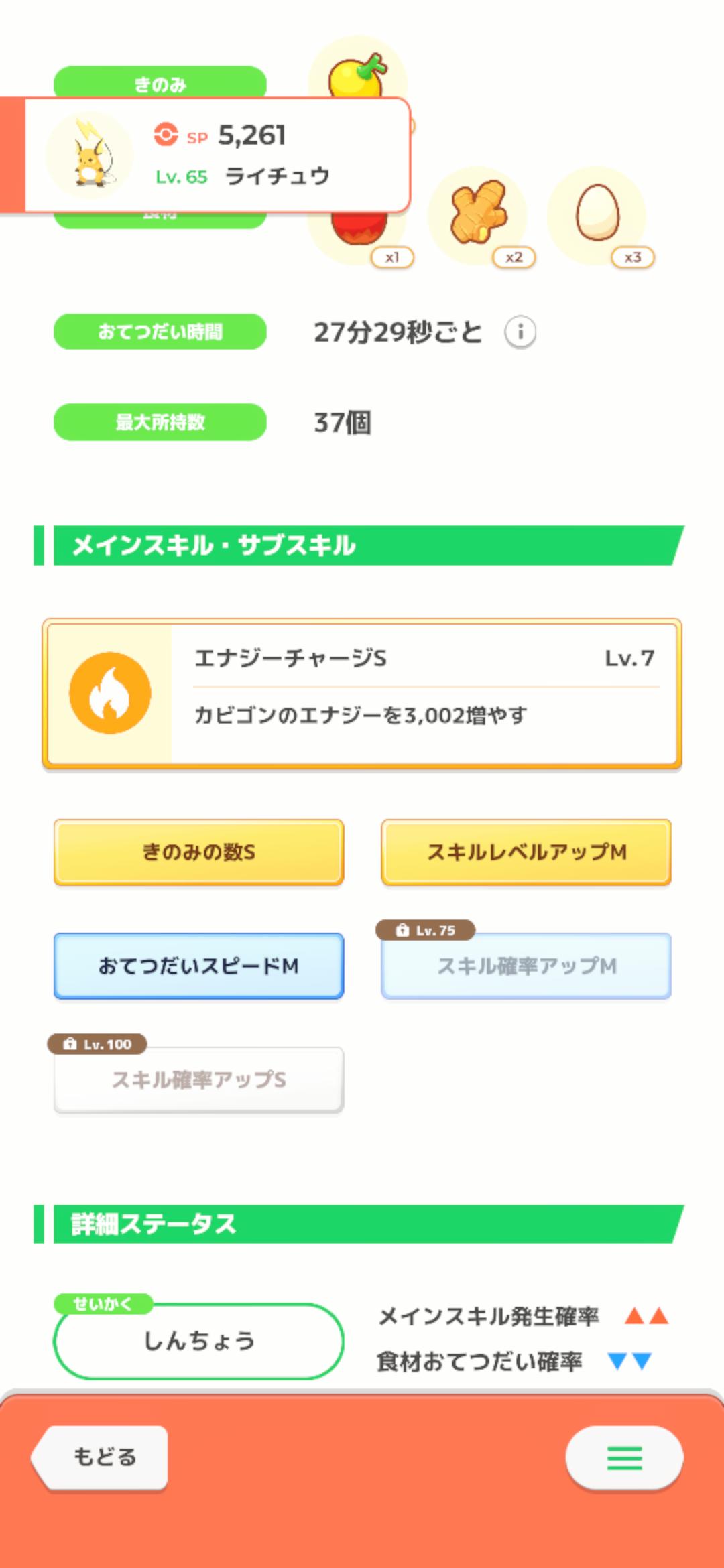Tap the locked スキル確率アップM skill
Image resolution: width=724 pixels, height=1568 pixels.
(526, 966)
